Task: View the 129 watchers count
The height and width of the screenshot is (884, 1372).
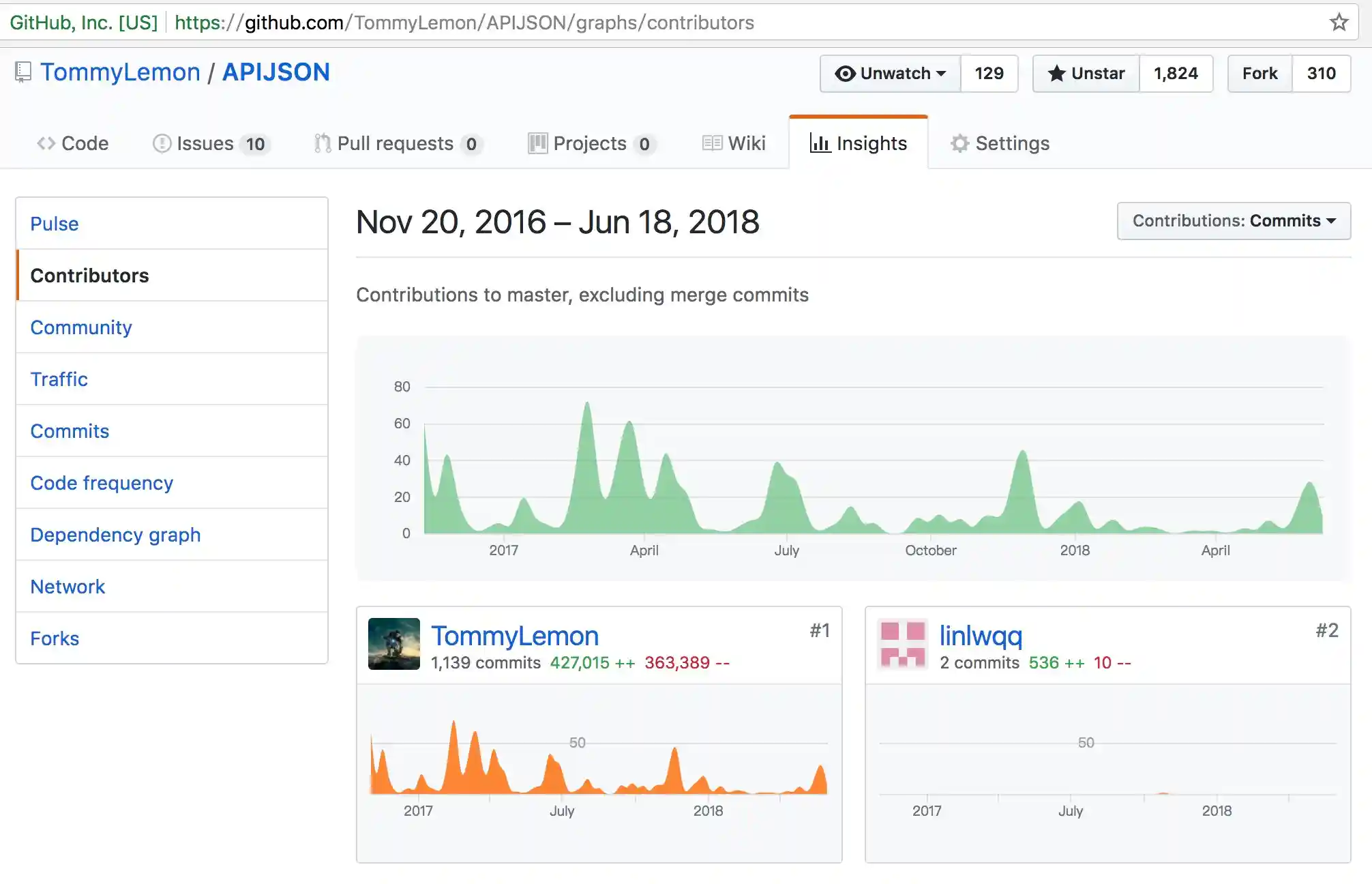Action: click(x=989, y=74)
